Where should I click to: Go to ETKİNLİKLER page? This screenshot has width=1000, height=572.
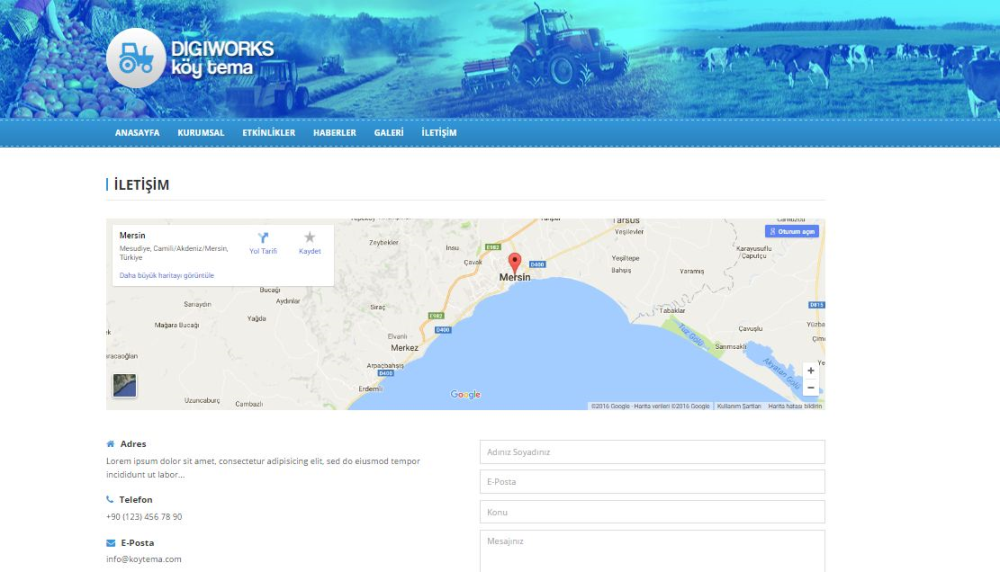(268, 133)
